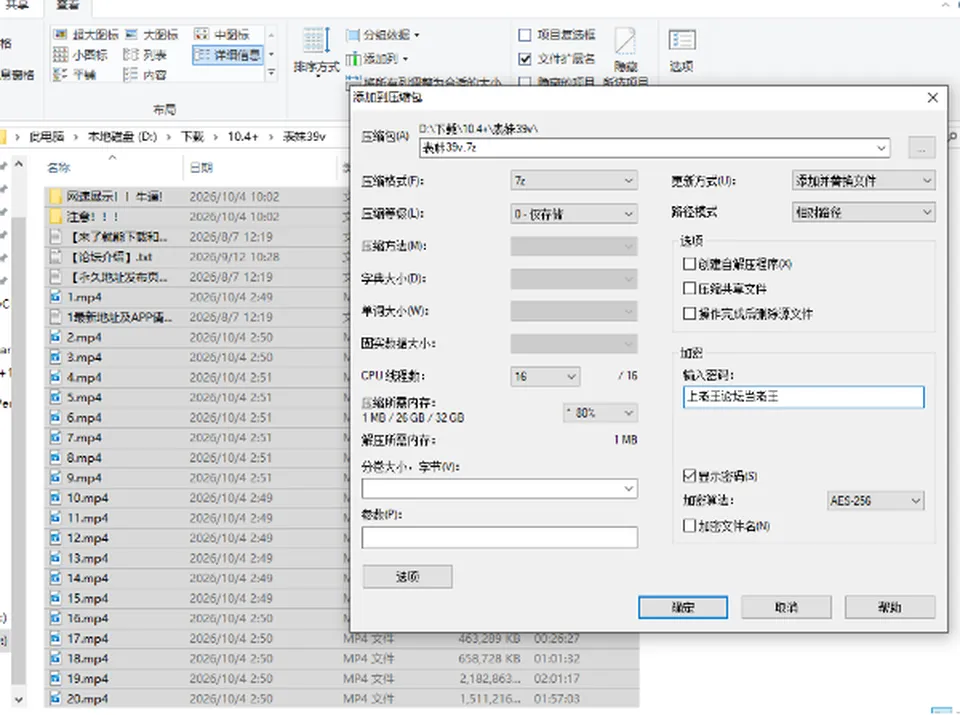Open the 分组依据 menu in the ribbon
Viewport: 960px width, 715px height.
383,35
